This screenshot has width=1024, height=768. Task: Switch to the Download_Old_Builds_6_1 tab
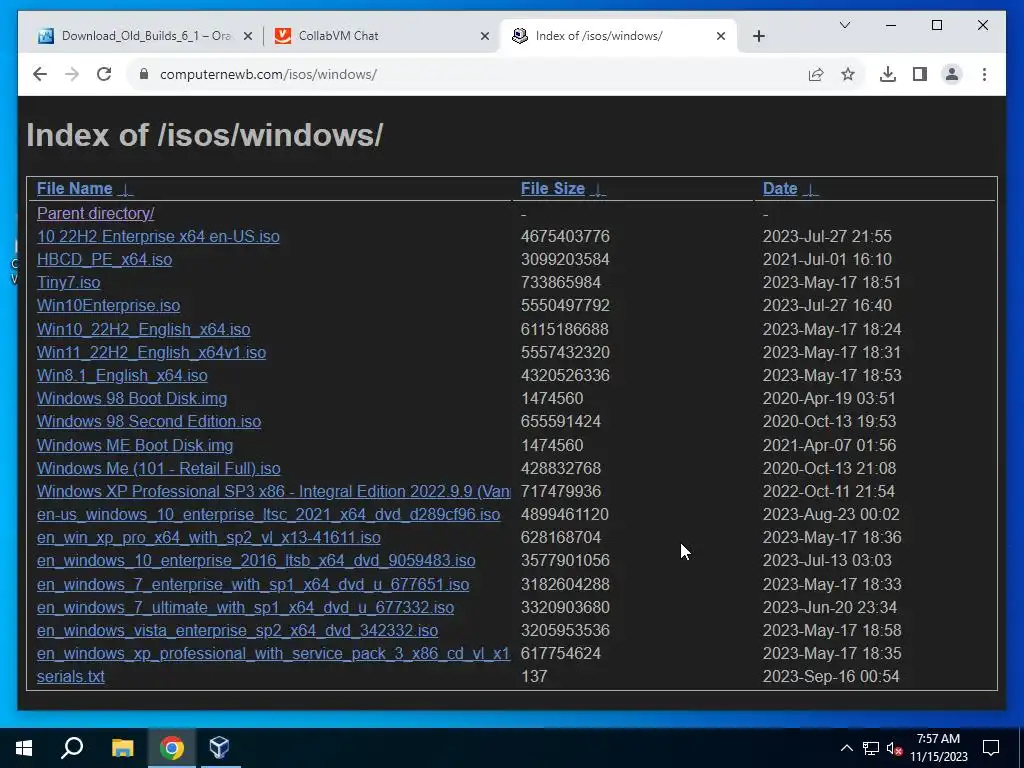[145, 36]
